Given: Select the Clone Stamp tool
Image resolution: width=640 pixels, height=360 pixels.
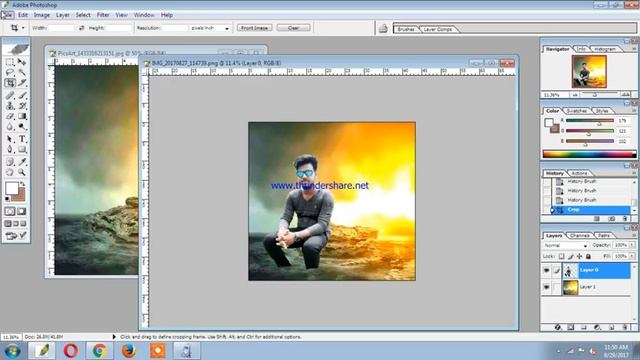Looking at the screenshot, I should [x=10, y=106].
